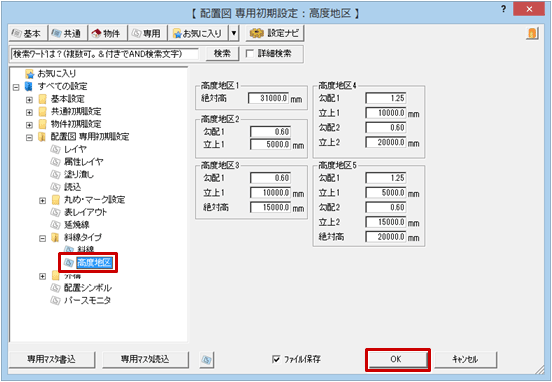Image resolution: width=552 pixels, height=382 pixels.
Task: Edit 高度地区4 立上2 value 20000.0
Action: click(386, 142)
